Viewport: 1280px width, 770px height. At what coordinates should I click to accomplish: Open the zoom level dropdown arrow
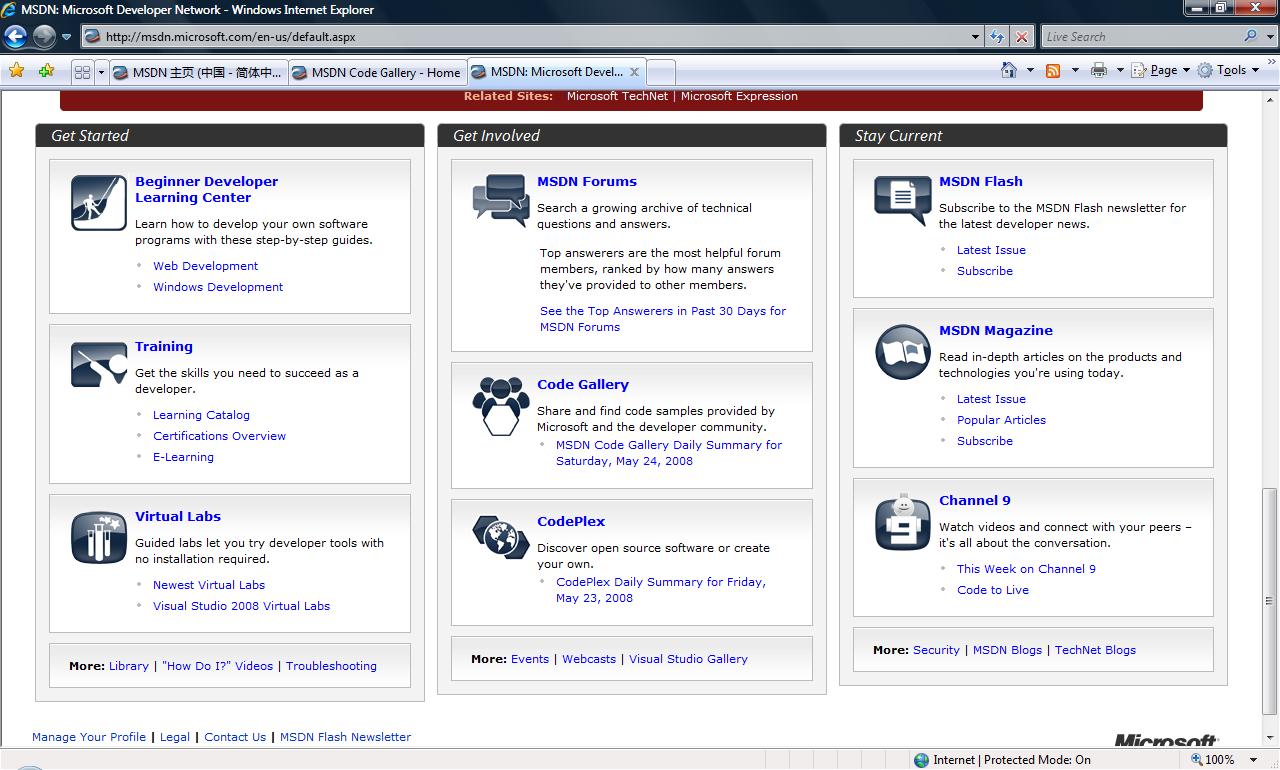(1254, 760)
